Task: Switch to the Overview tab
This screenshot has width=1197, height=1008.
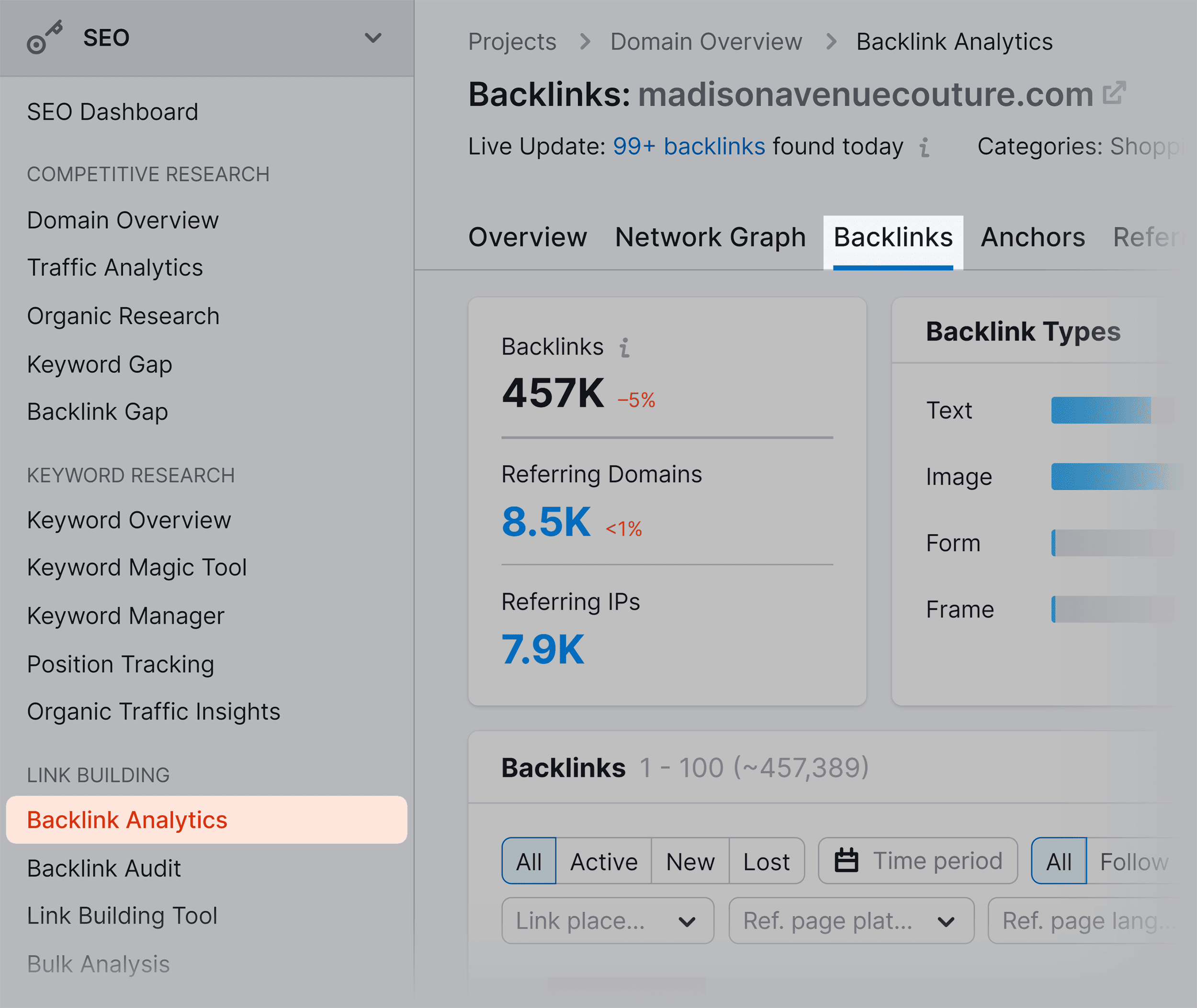Action: tap(528, 238)
